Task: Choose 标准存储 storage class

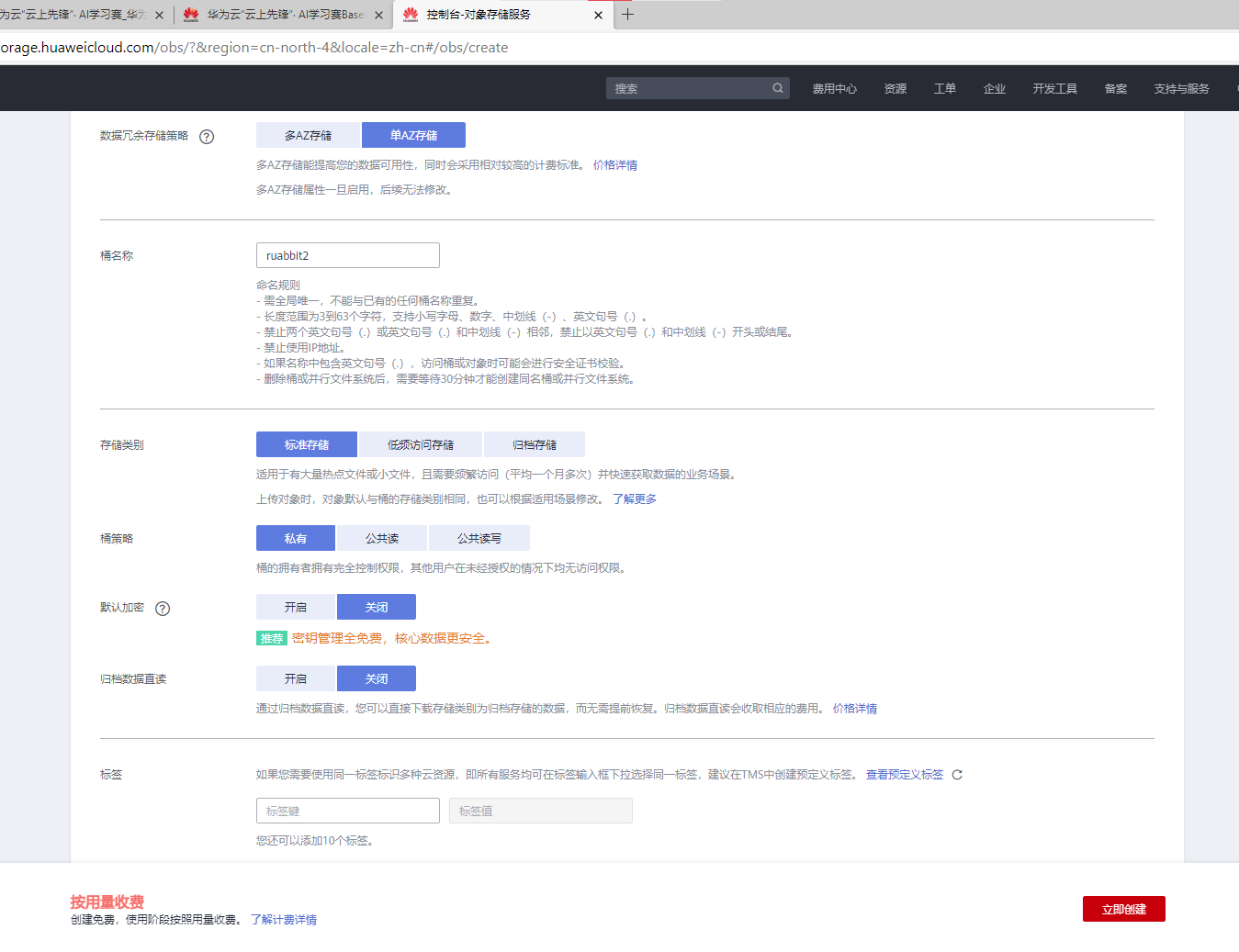Action: 307,444
